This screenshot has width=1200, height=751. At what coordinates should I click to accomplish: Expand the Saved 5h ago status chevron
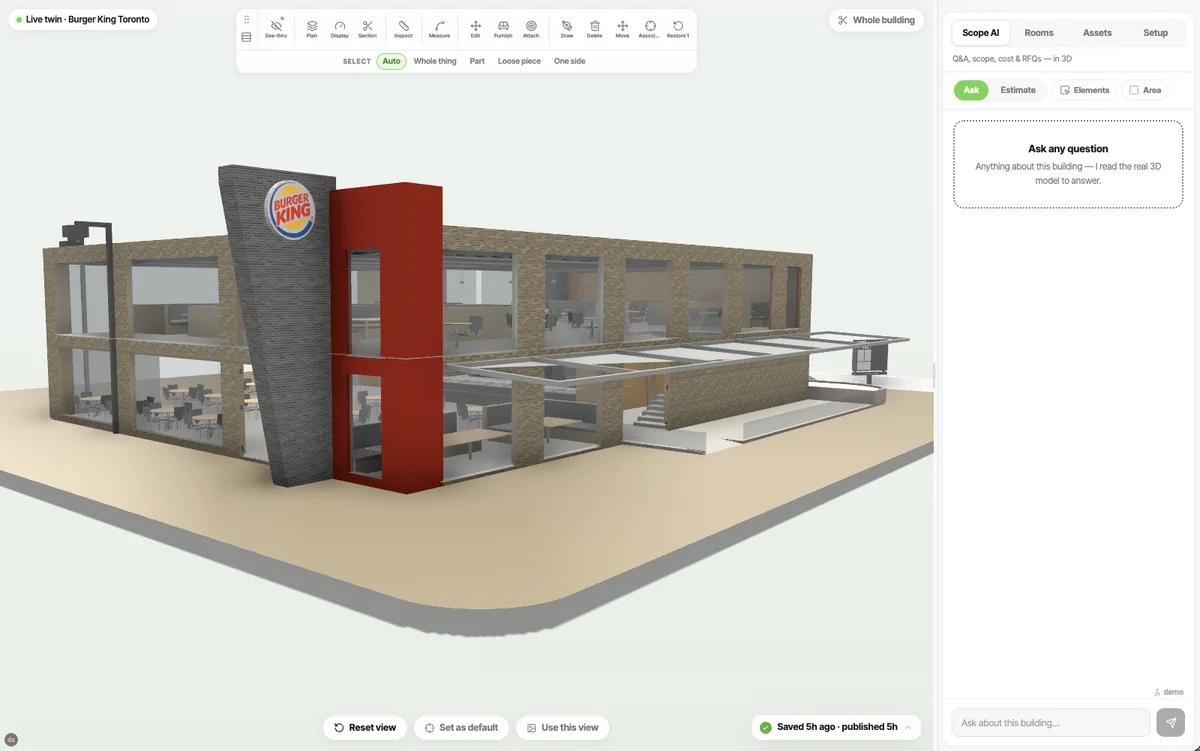(x=908, y=727)
